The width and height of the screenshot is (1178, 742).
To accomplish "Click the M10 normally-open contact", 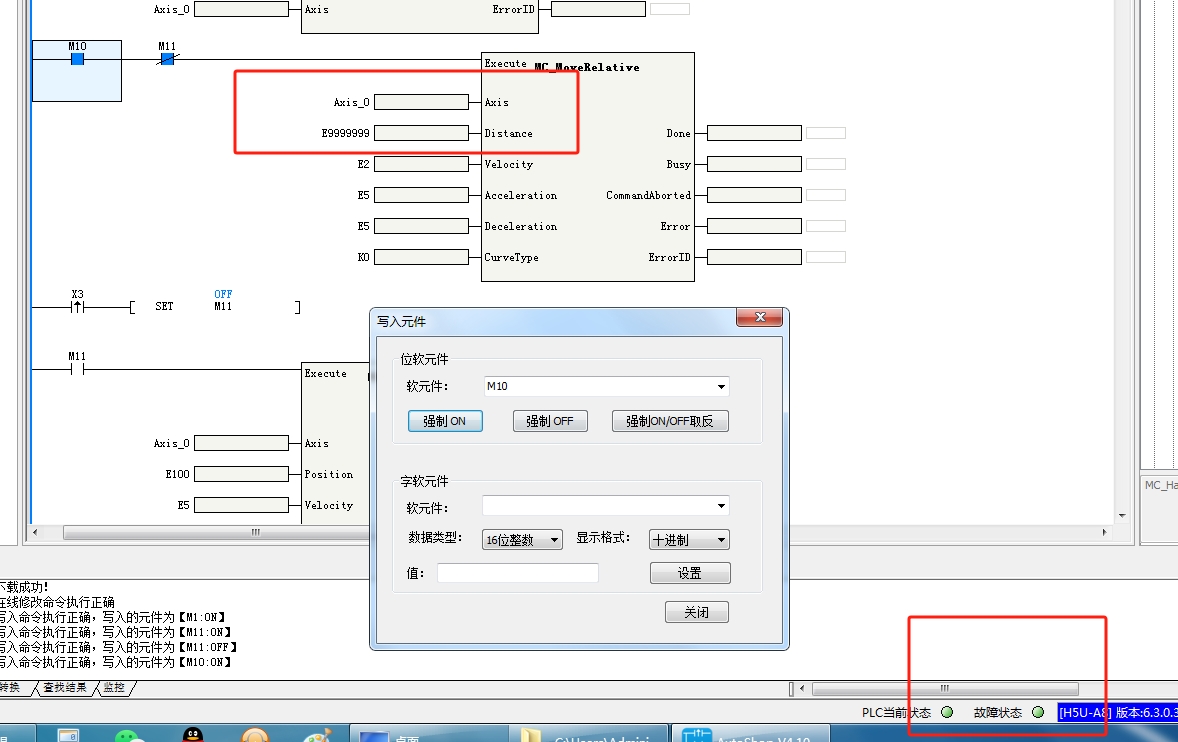I will (x=77, y=59).
